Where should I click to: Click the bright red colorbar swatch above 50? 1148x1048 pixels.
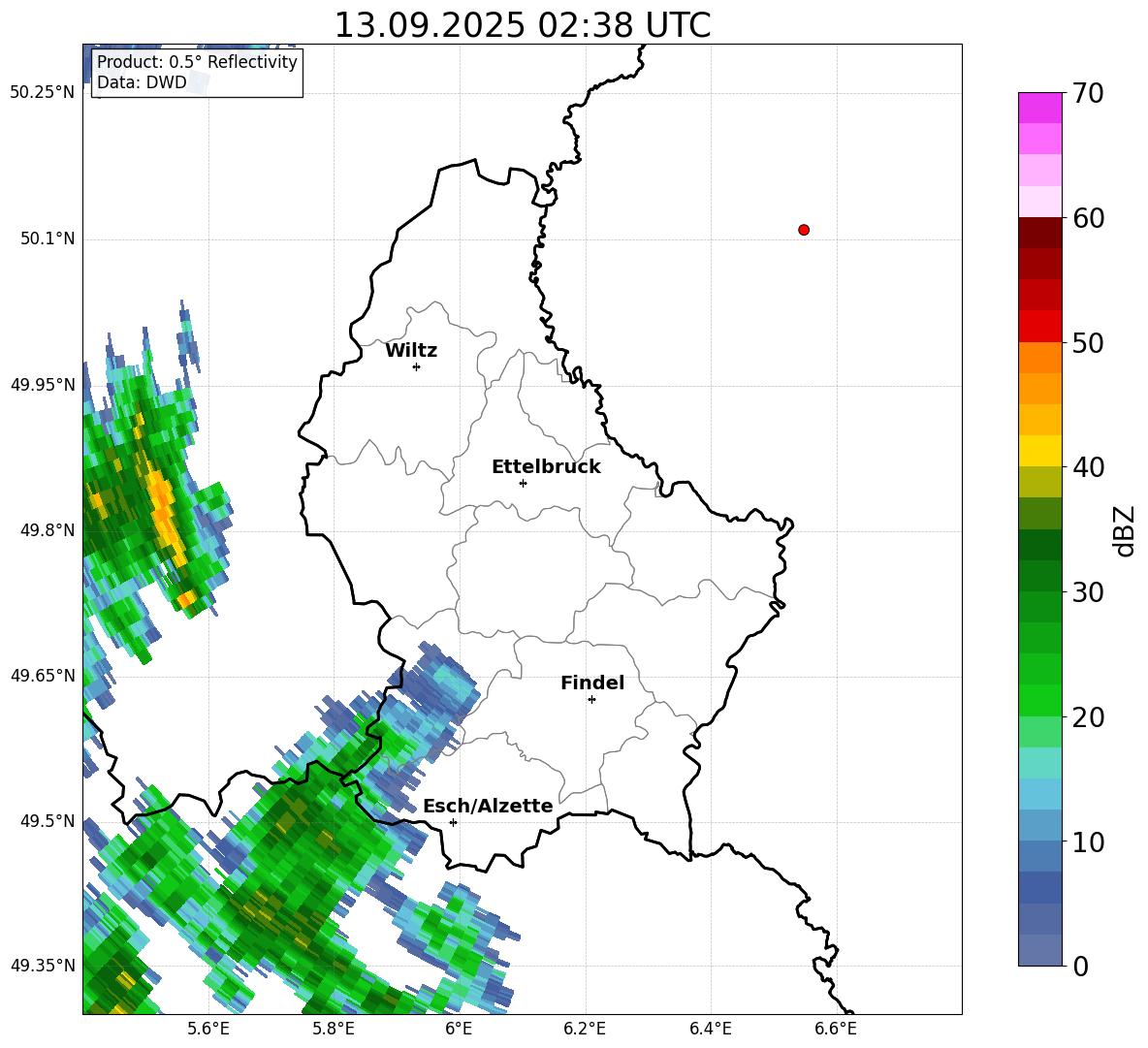pyautogui.click(x=1039, y=327)
